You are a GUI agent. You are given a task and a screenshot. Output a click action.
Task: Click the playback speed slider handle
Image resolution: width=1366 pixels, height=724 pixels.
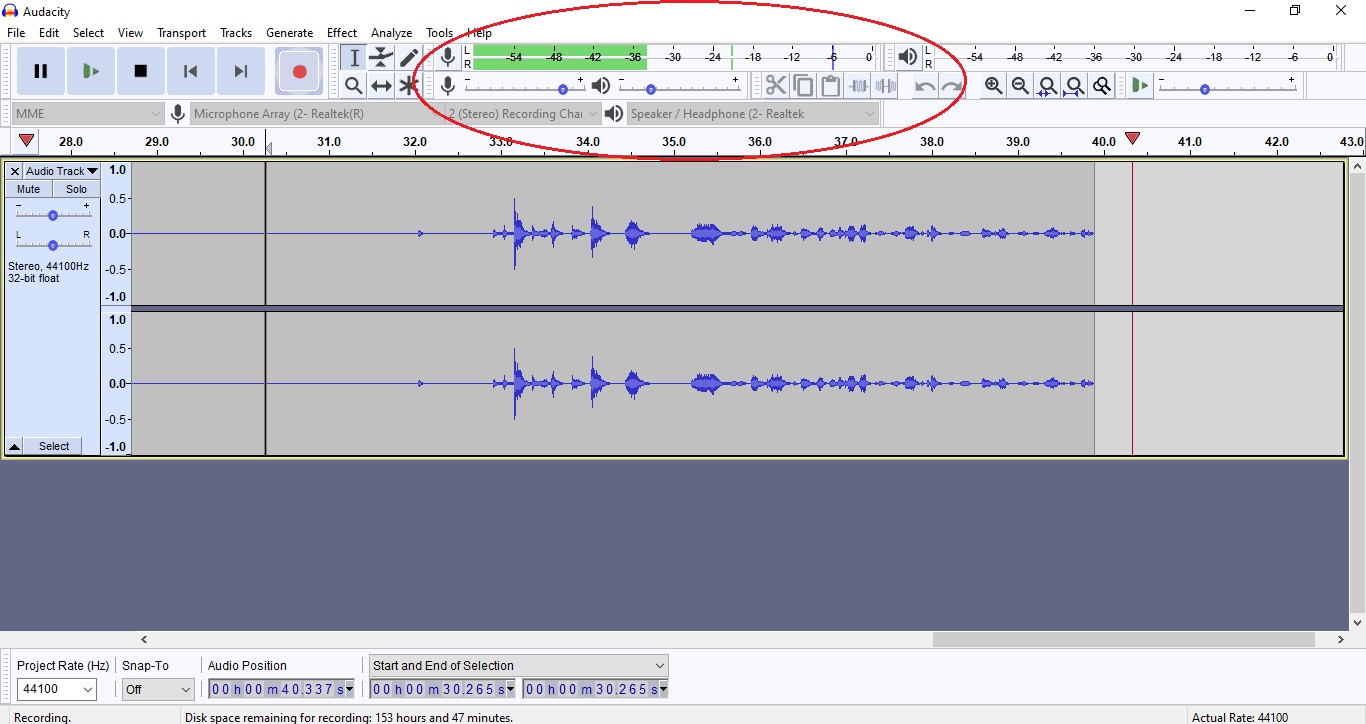1205,90
